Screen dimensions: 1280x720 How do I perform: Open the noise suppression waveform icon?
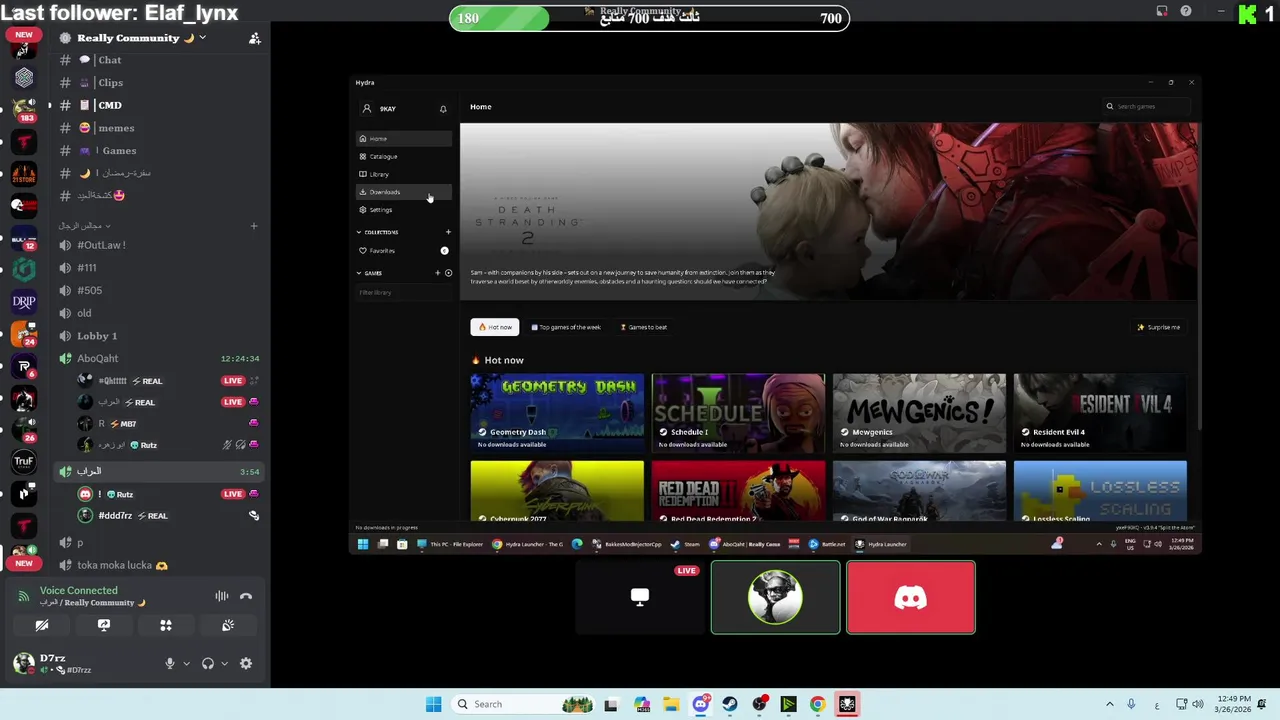pos(222,596)
